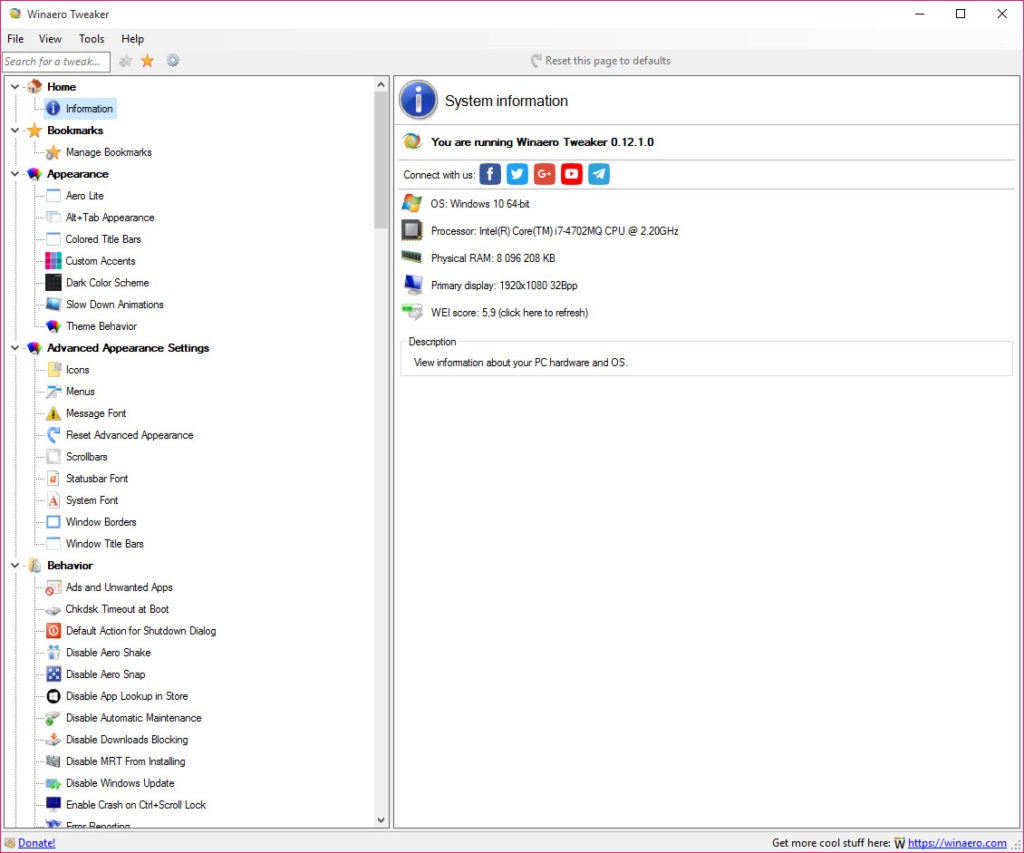Select Chkdsk Timeout at Boot item
This screenshot has width=1024, height=853.
click(x=118, y=609)
